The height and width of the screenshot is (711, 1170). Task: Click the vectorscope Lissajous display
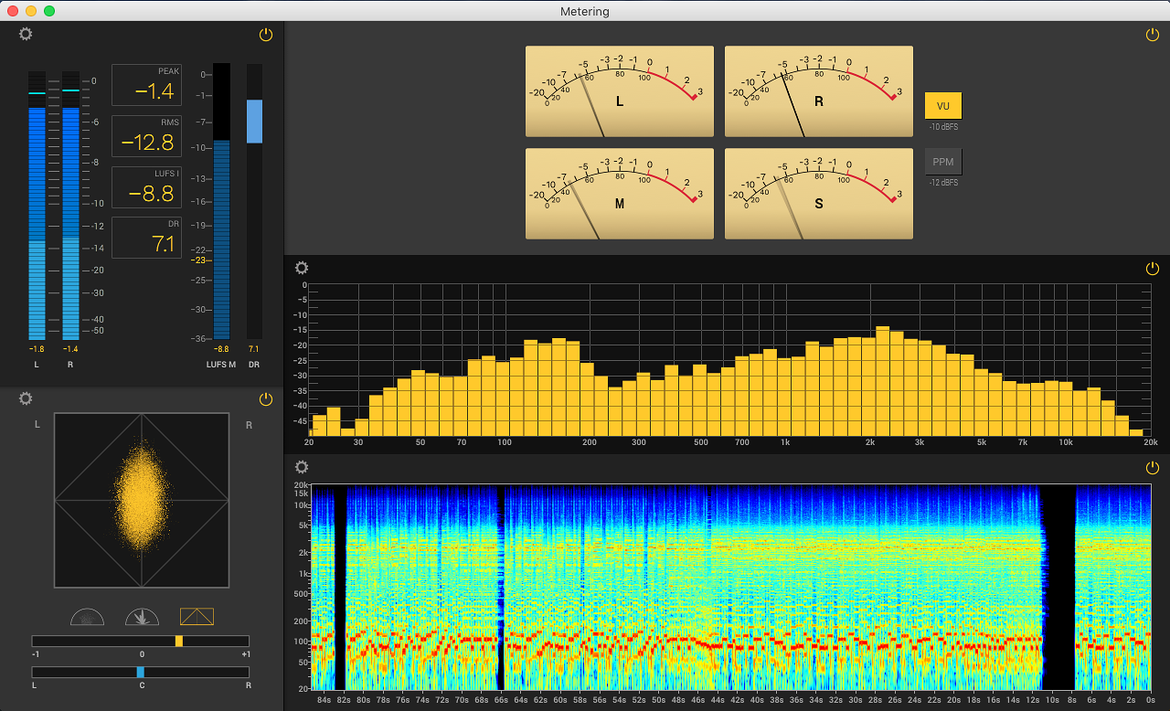click(142, 501)
